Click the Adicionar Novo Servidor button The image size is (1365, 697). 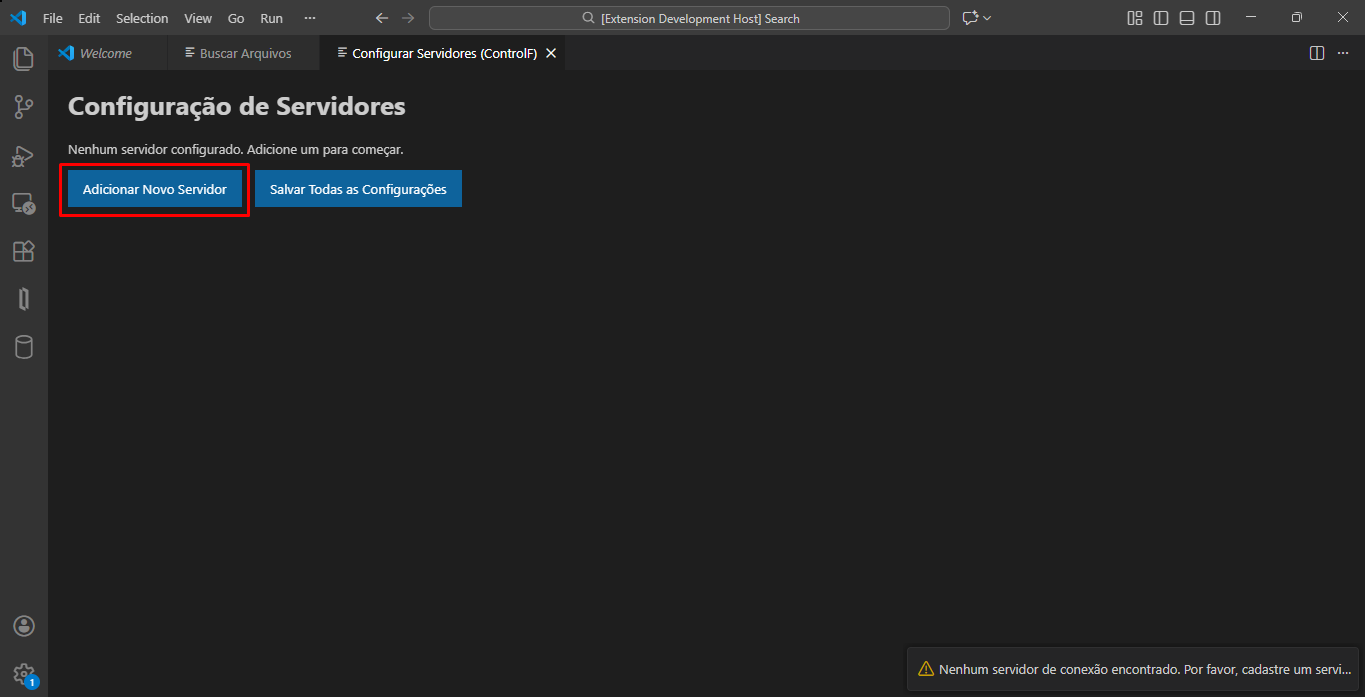tap(155, 189)
